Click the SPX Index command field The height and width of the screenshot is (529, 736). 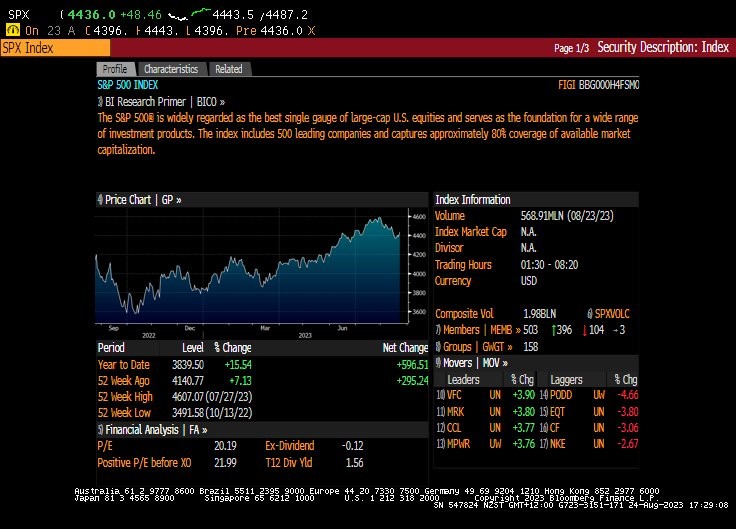click(55, 48)
